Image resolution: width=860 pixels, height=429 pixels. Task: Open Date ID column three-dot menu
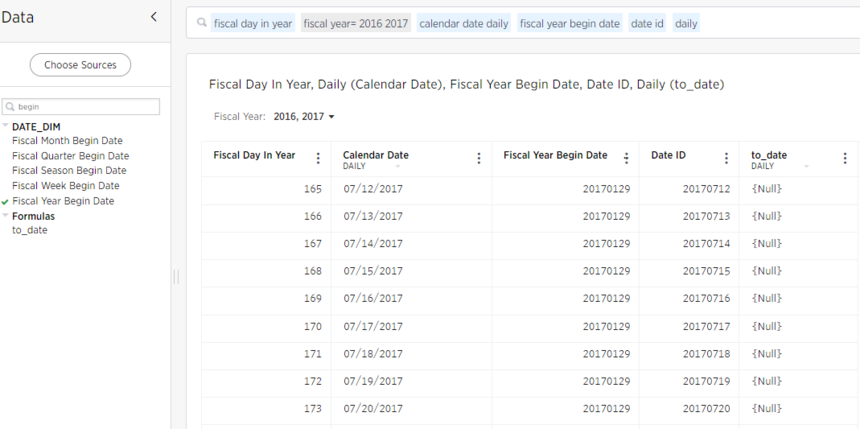[x=727, y=159]
